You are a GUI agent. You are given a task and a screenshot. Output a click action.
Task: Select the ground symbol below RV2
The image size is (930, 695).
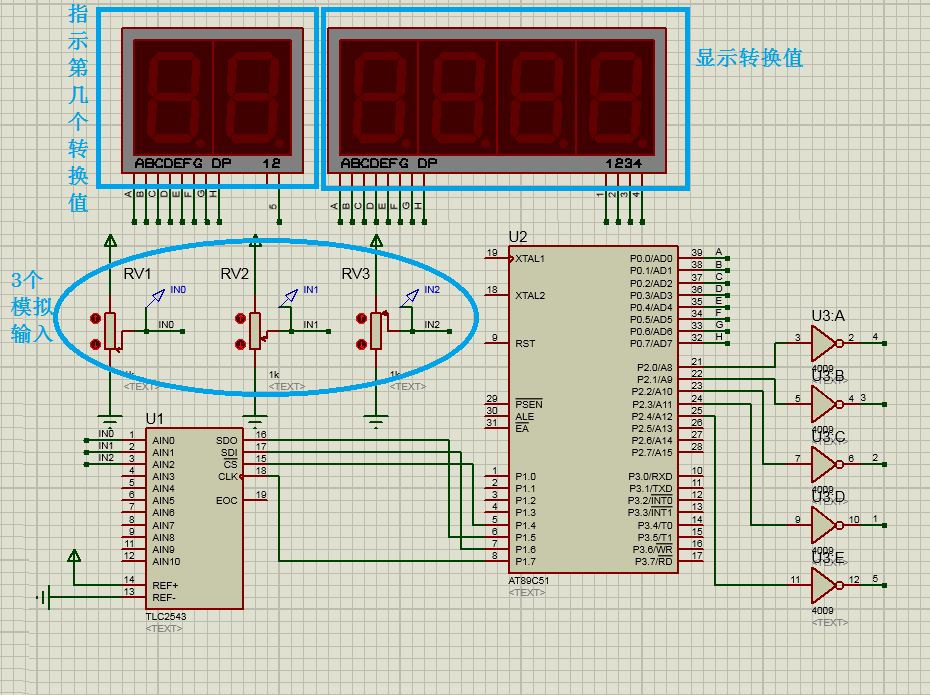[x=255, y=420]
